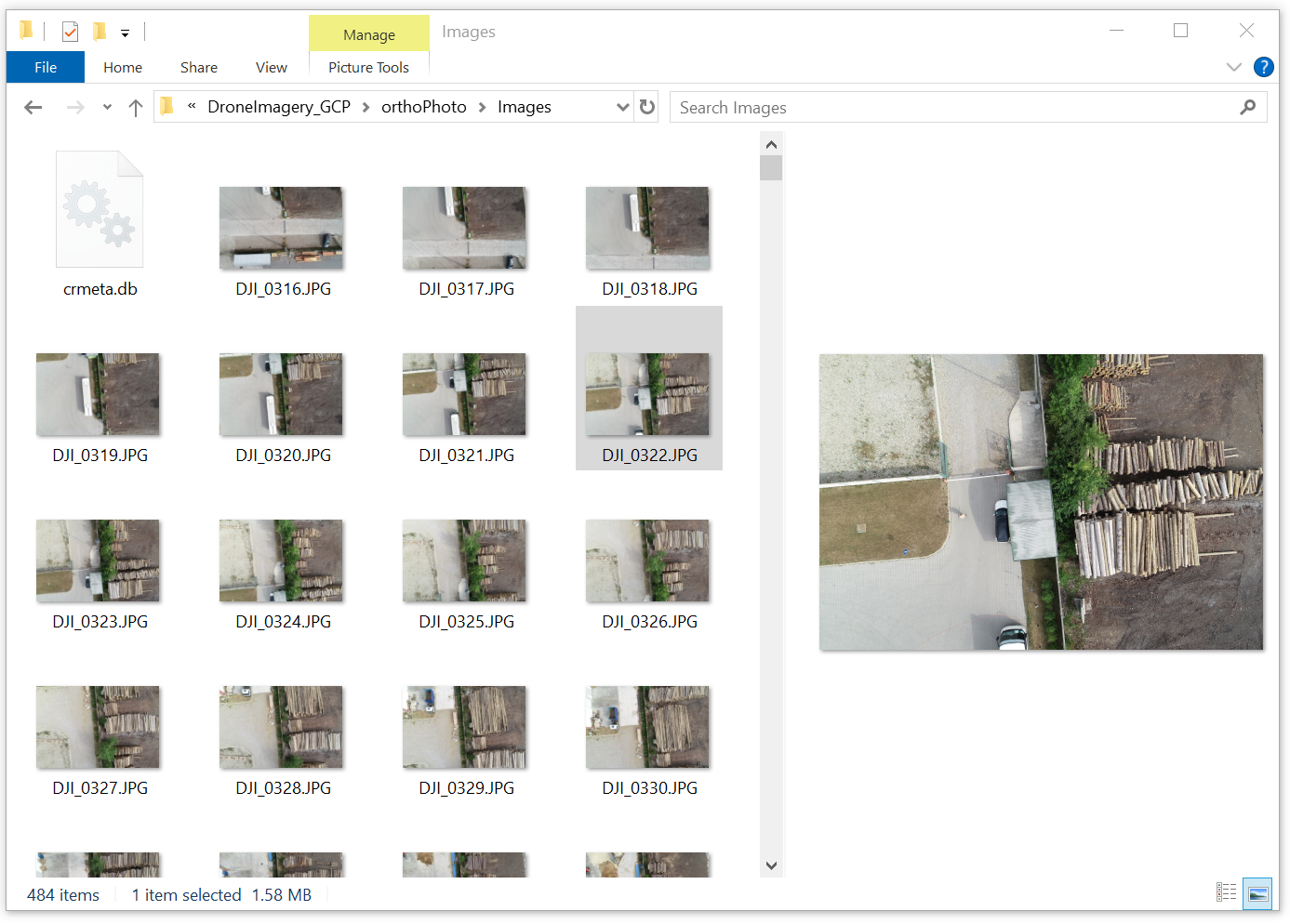Expand the ribbon with the chevron

pyautogui.click(x=1234, y=67)
